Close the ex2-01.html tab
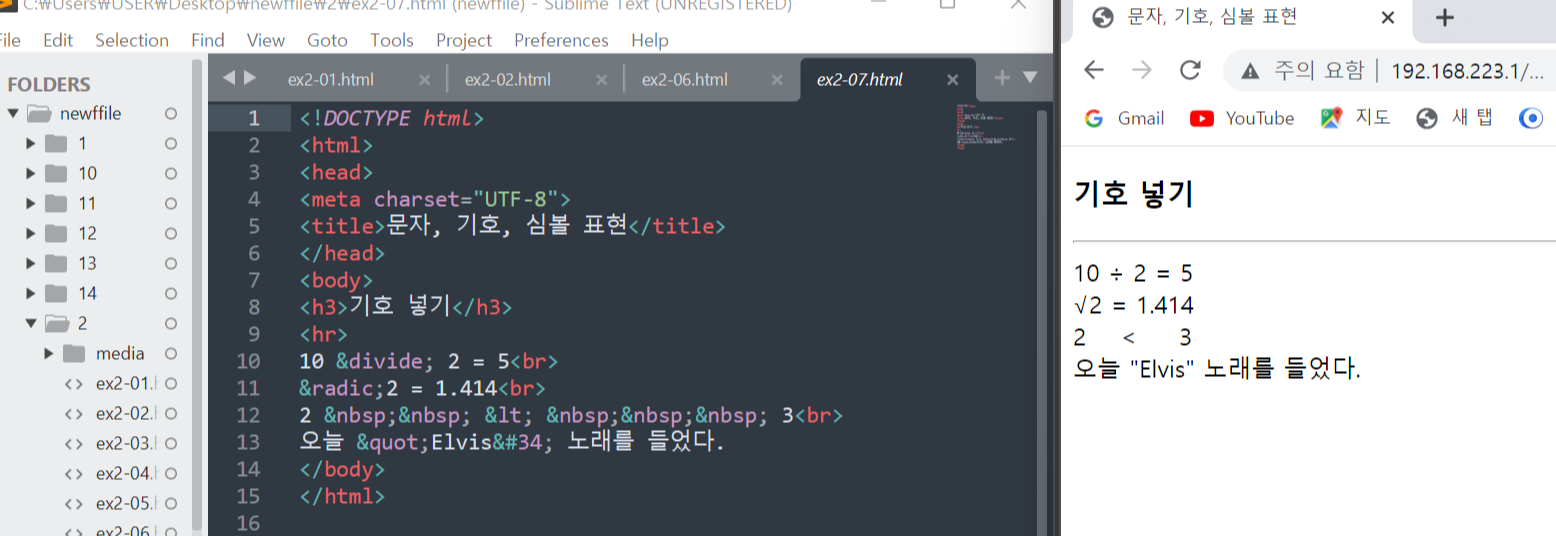The image size is (1556, 536). pos(425,80)
